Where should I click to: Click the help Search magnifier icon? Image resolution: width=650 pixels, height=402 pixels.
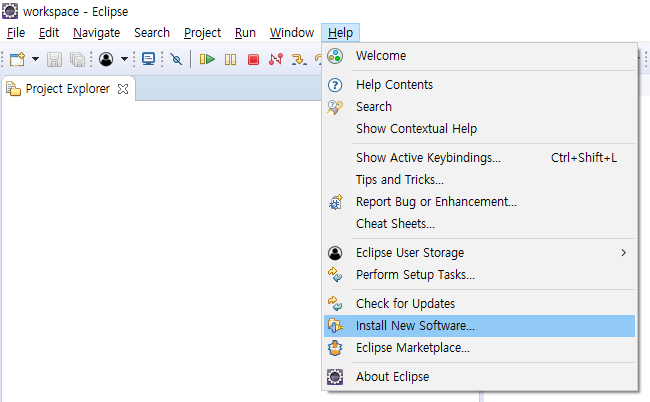(335, 107)
